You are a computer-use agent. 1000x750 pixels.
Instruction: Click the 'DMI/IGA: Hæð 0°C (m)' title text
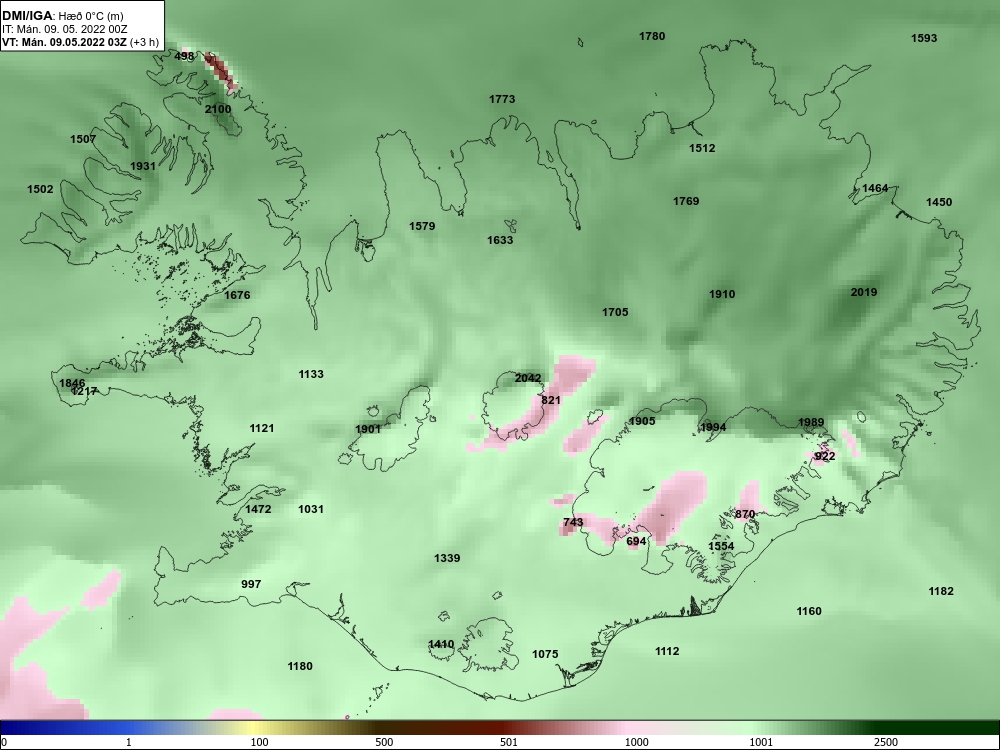[63, 16]
